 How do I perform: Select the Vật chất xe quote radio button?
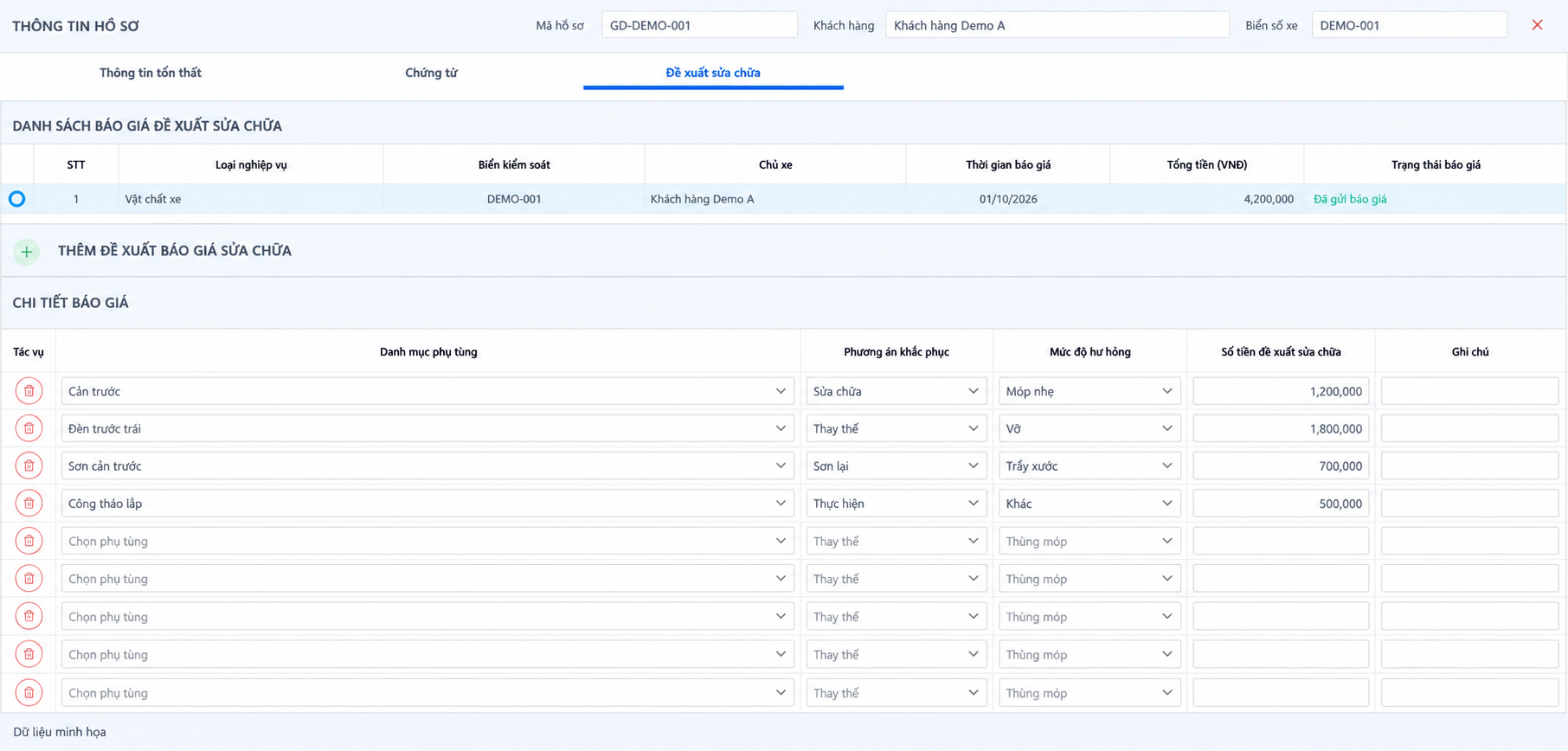(x=16, y=199)
